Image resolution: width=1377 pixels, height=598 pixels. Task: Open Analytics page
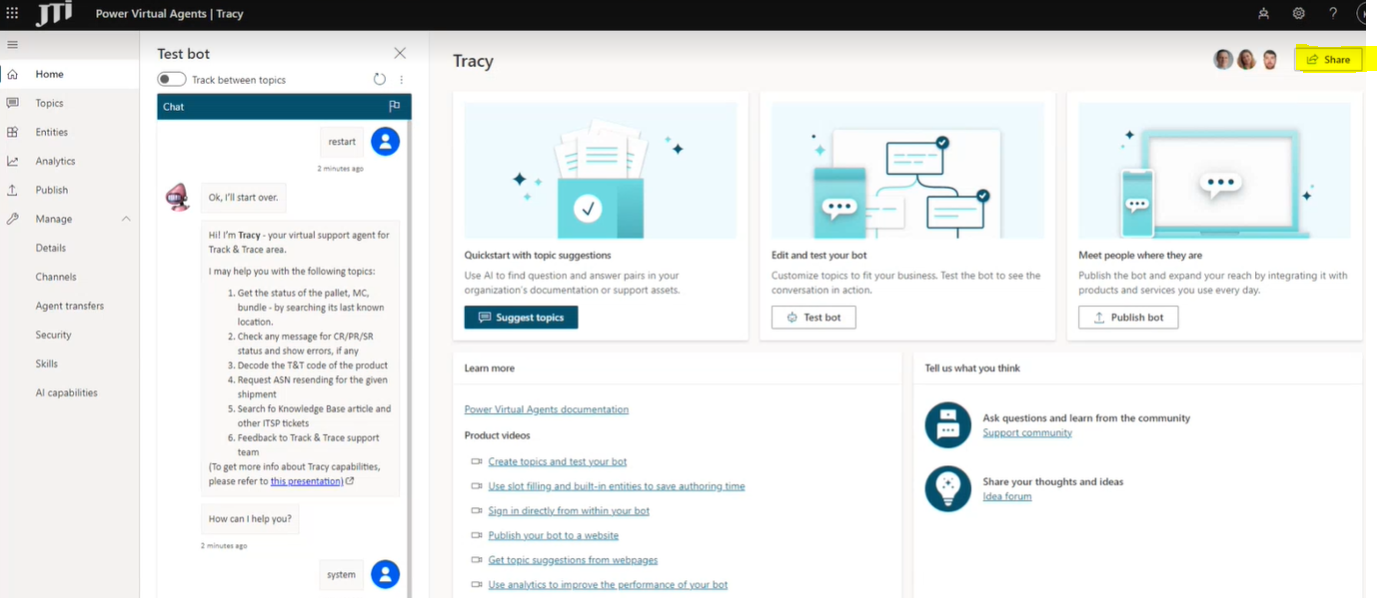[x=55, y=161]
